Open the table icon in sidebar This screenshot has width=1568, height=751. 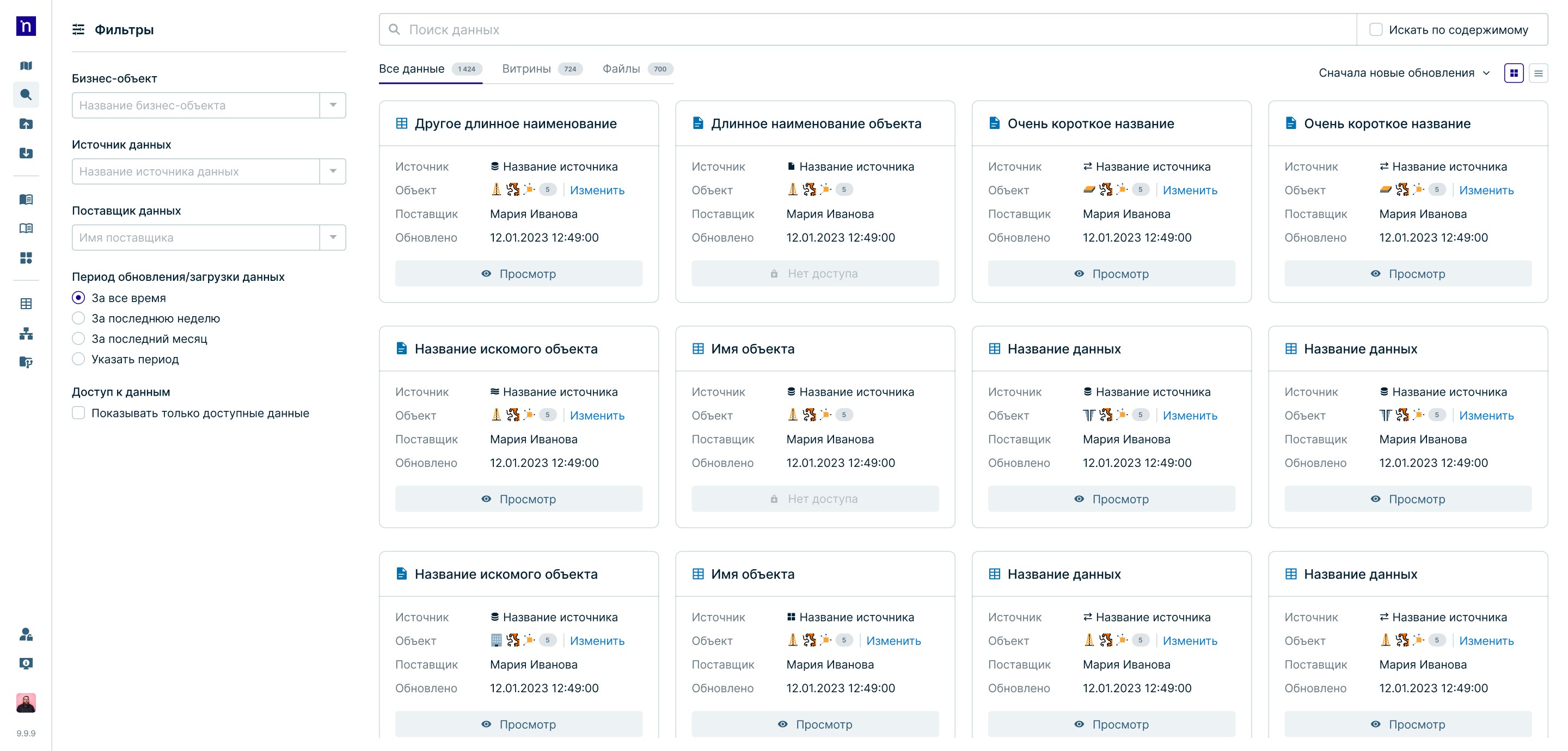pyautogui.click(x=26, y=304)
